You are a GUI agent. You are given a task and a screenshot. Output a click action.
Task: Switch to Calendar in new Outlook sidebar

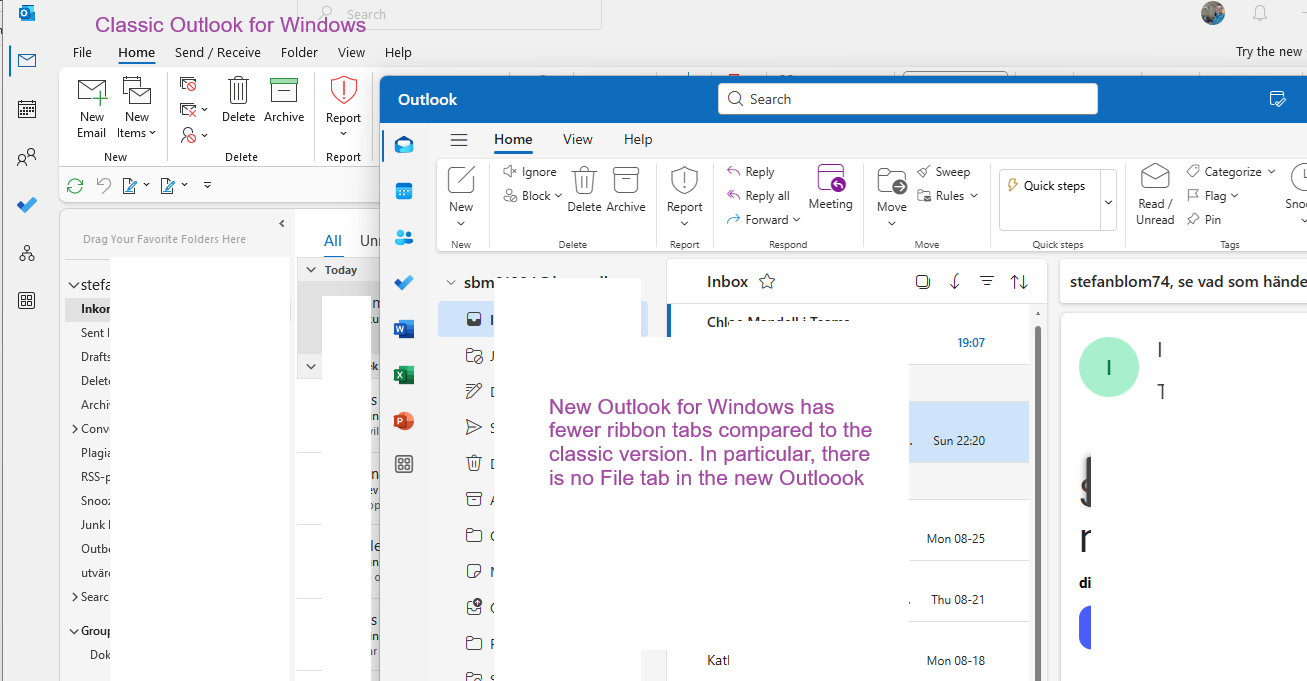click(403, 189)
